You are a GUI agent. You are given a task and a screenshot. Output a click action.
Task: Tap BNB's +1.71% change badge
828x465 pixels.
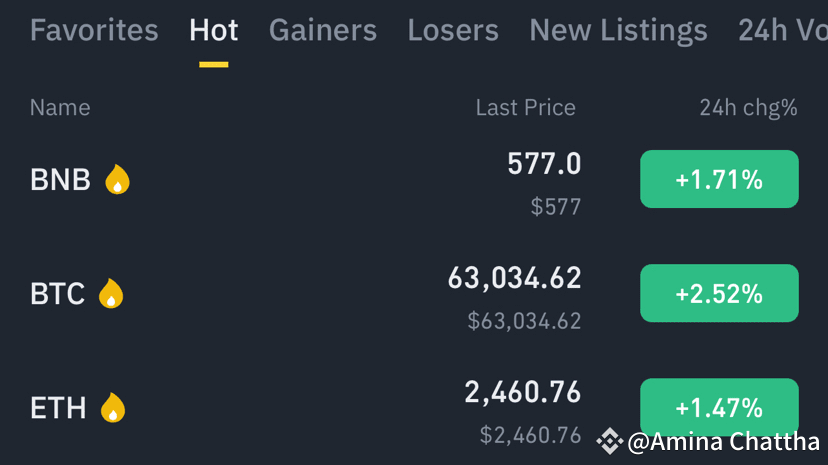tap(719, 180)
